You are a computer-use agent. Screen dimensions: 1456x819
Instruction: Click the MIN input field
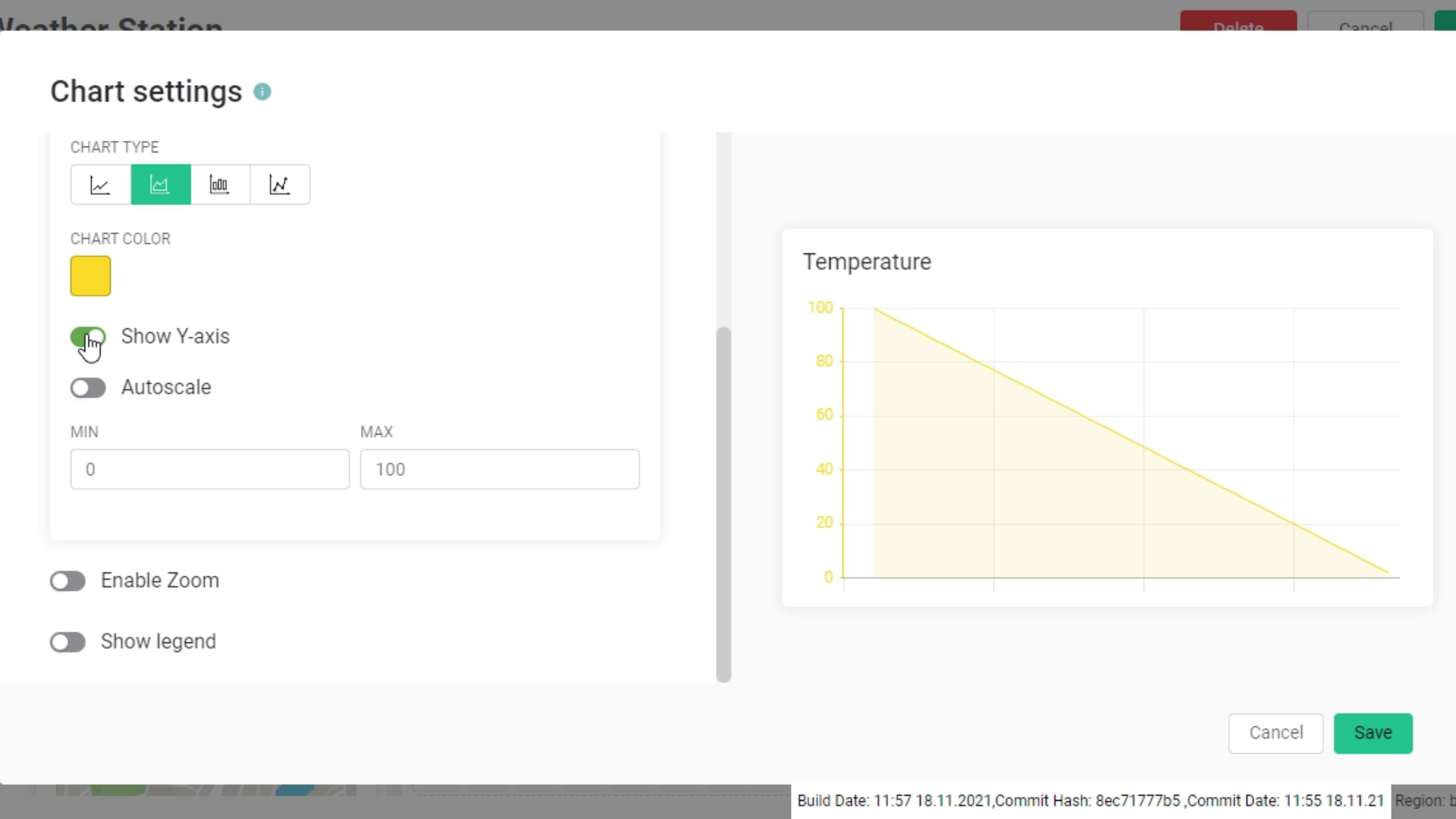(210, 470)
